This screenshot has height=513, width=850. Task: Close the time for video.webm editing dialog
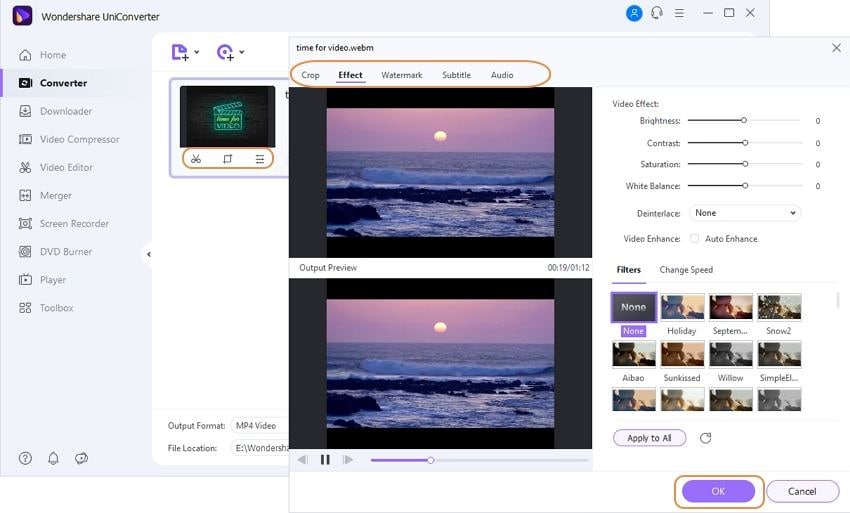click(836, 48)
